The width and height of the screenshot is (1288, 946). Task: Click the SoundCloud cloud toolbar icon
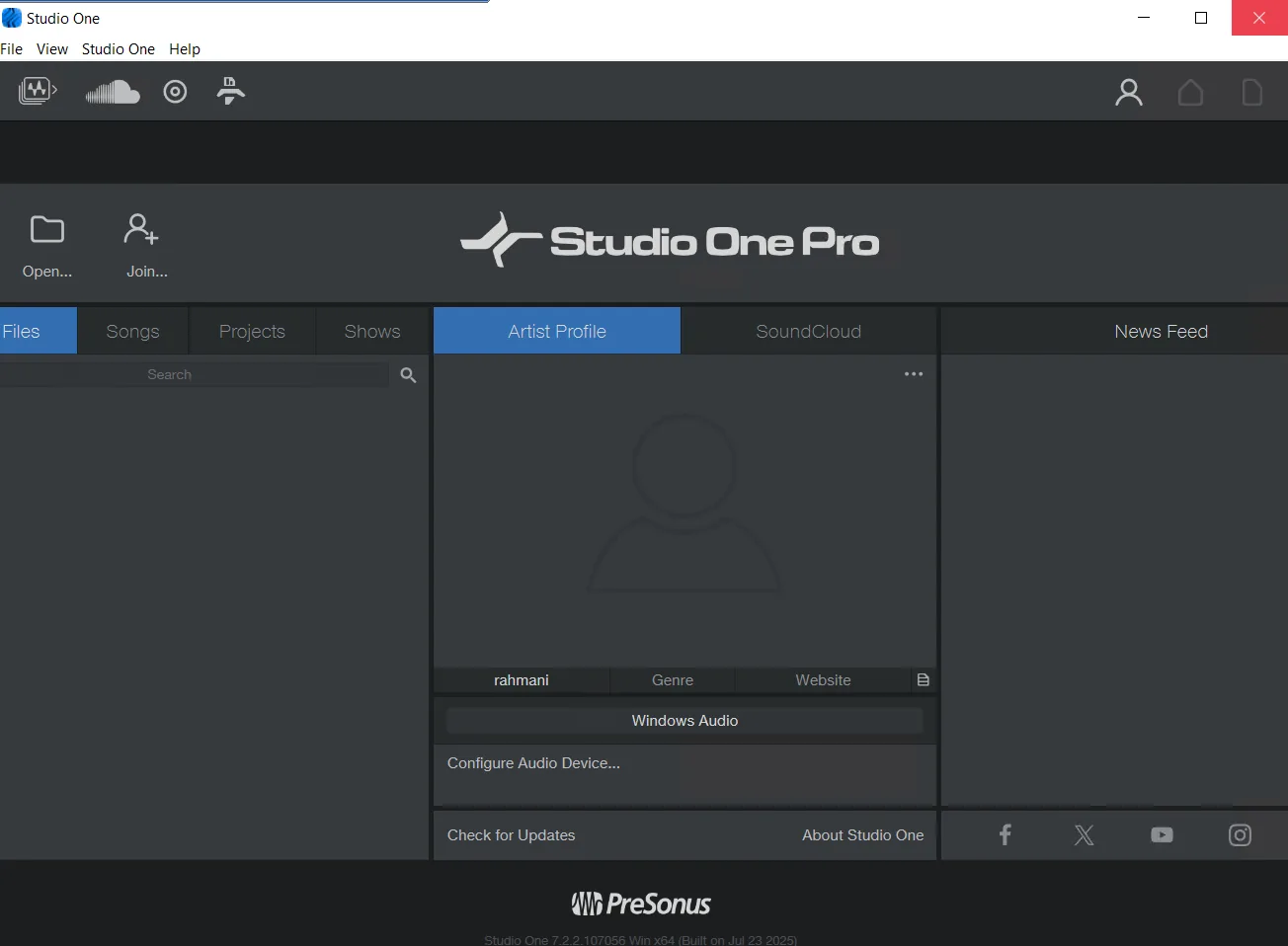113,92
